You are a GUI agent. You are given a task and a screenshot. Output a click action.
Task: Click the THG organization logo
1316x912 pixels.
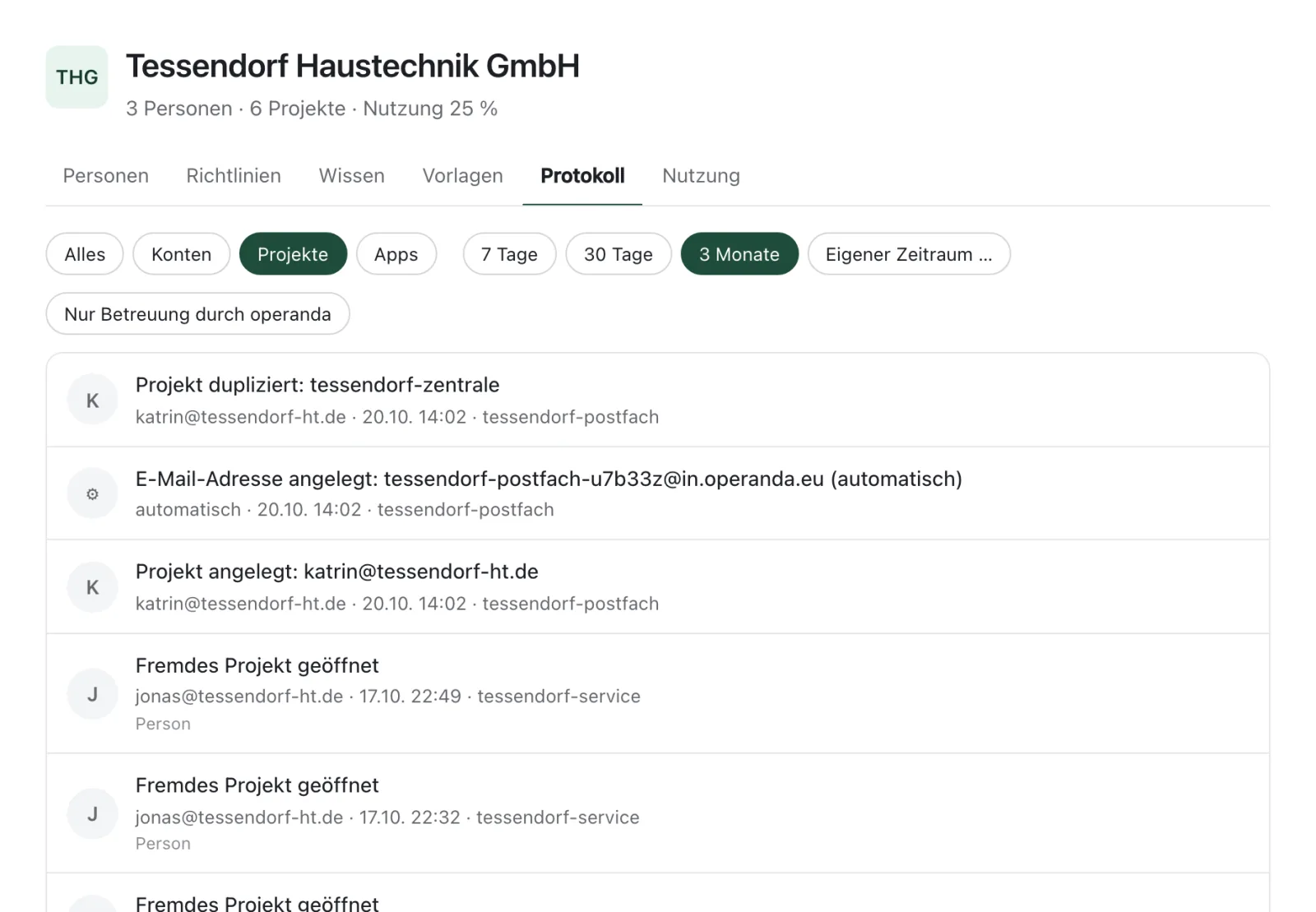76,77
